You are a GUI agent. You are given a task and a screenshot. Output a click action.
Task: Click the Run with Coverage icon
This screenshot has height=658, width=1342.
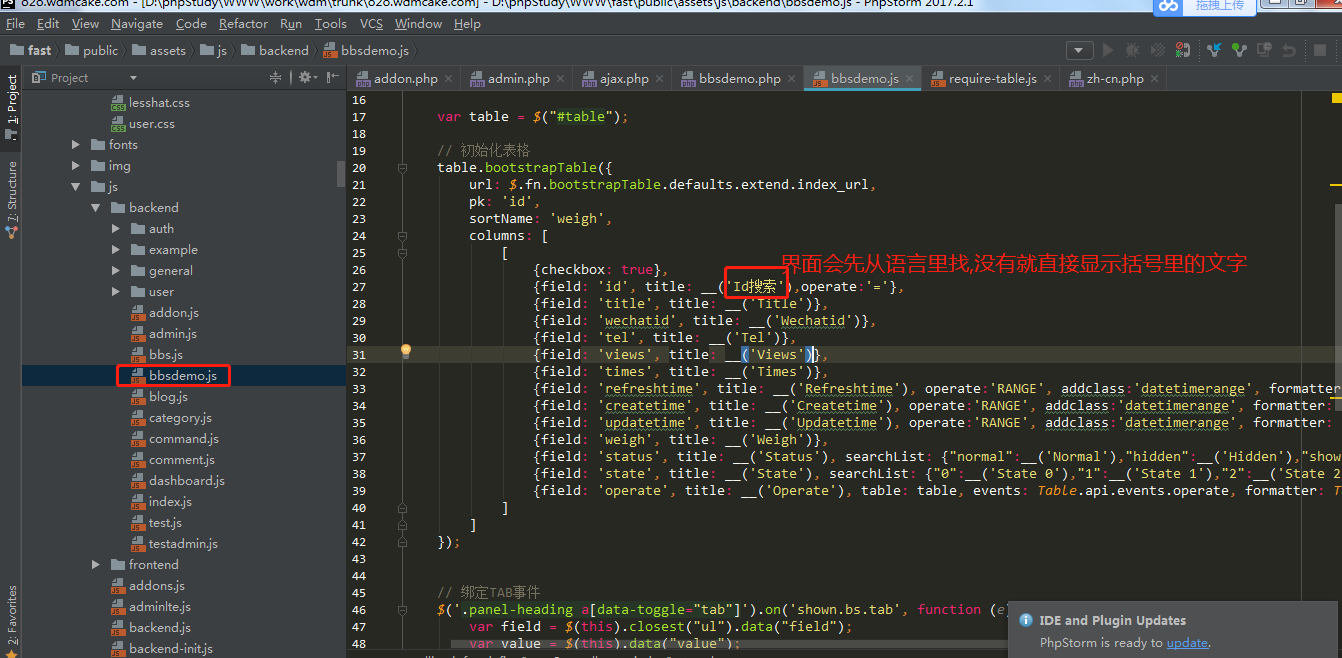click(1158, 50)
